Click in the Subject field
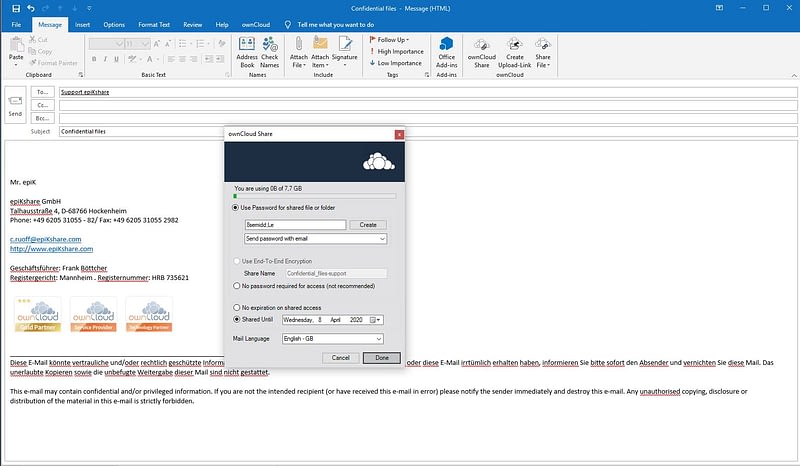Viewport: 800px width, 466px height. coord(428,131)
